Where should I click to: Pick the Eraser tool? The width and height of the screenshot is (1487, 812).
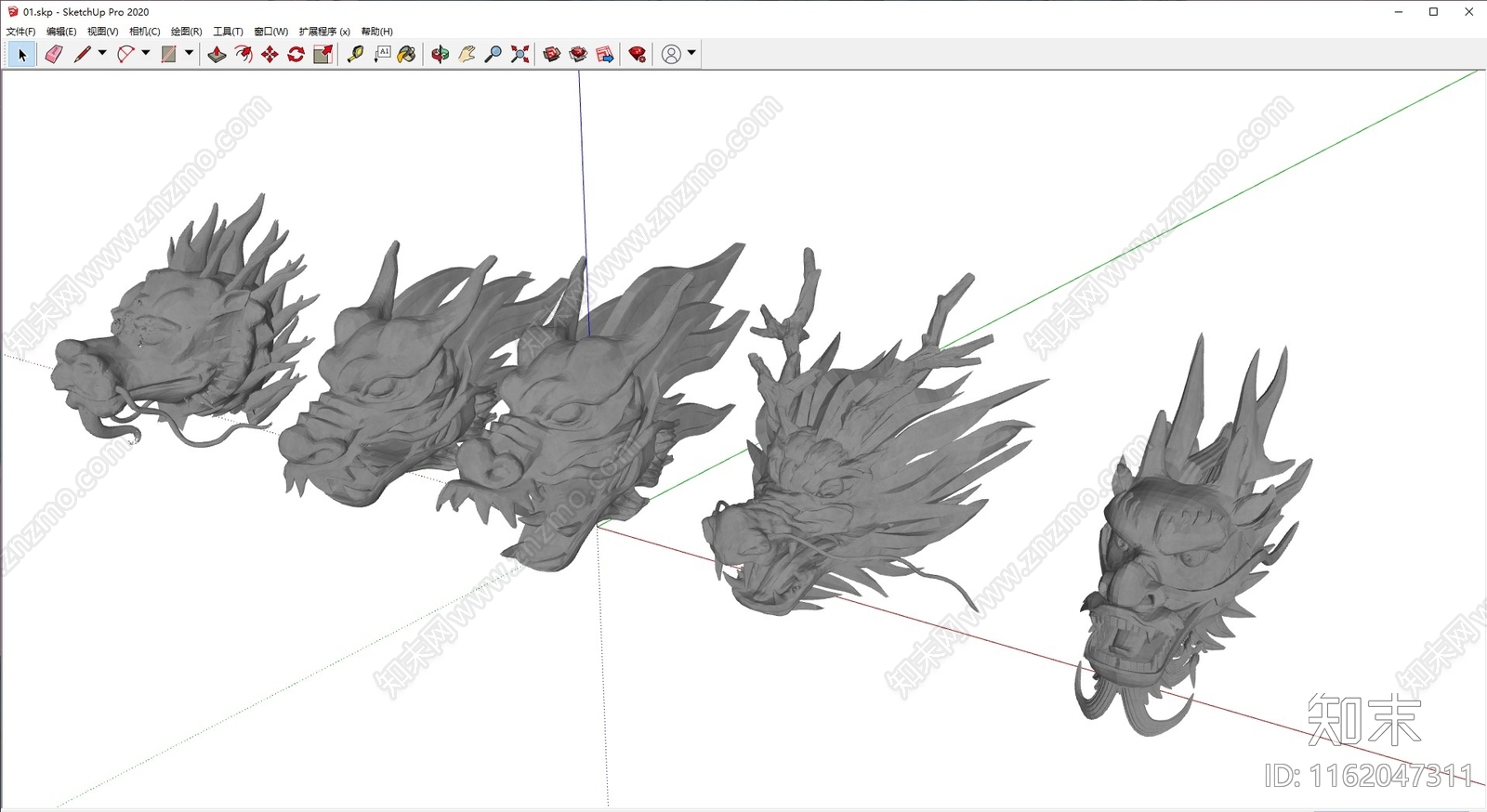click(54, 55)
